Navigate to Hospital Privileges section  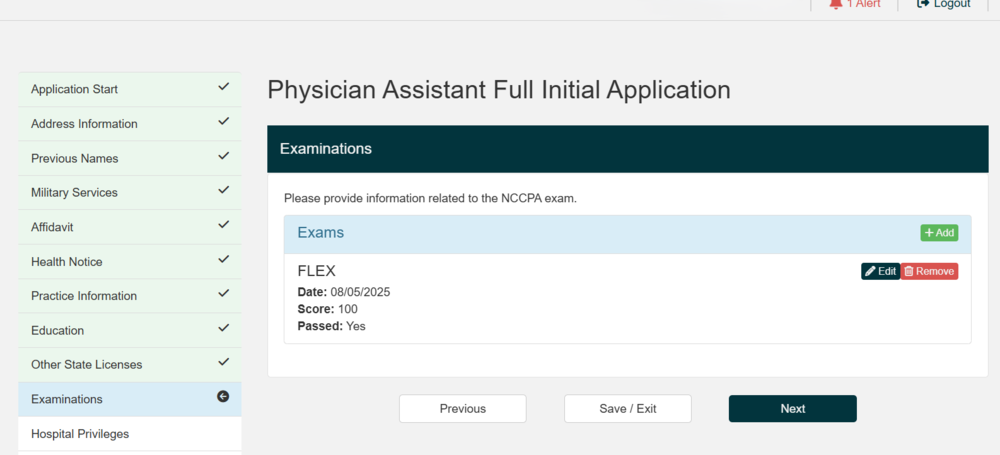pos(80,434)
